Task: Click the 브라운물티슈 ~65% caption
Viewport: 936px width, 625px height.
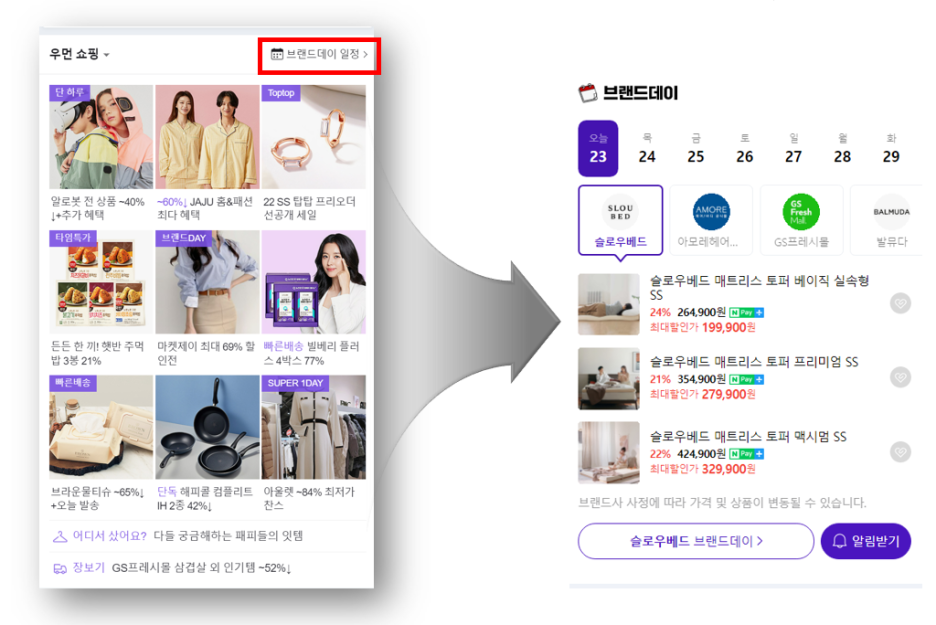Action: [98, 498]
